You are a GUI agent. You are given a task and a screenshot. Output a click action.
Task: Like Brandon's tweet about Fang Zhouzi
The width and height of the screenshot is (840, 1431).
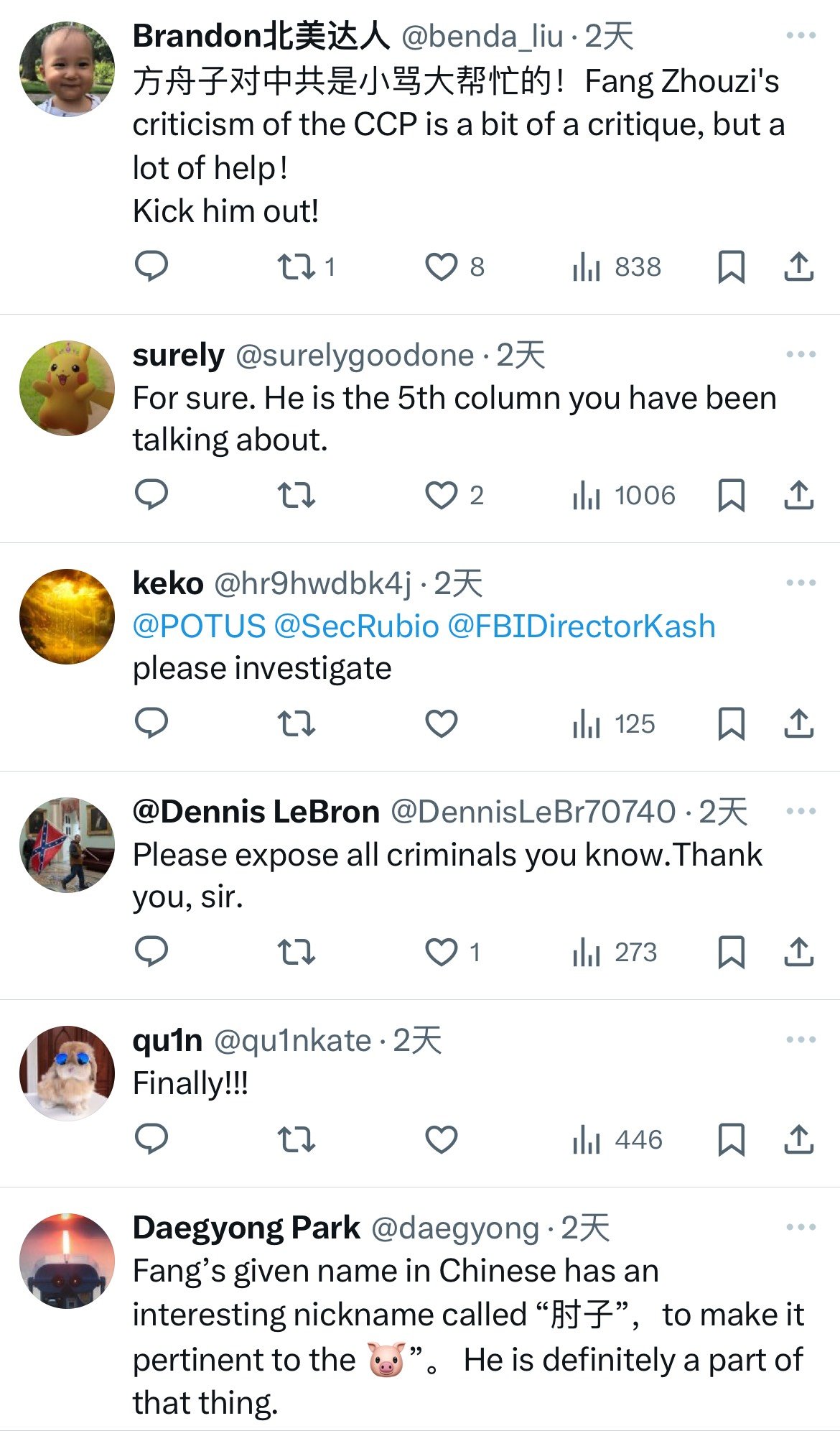[441, 267]
